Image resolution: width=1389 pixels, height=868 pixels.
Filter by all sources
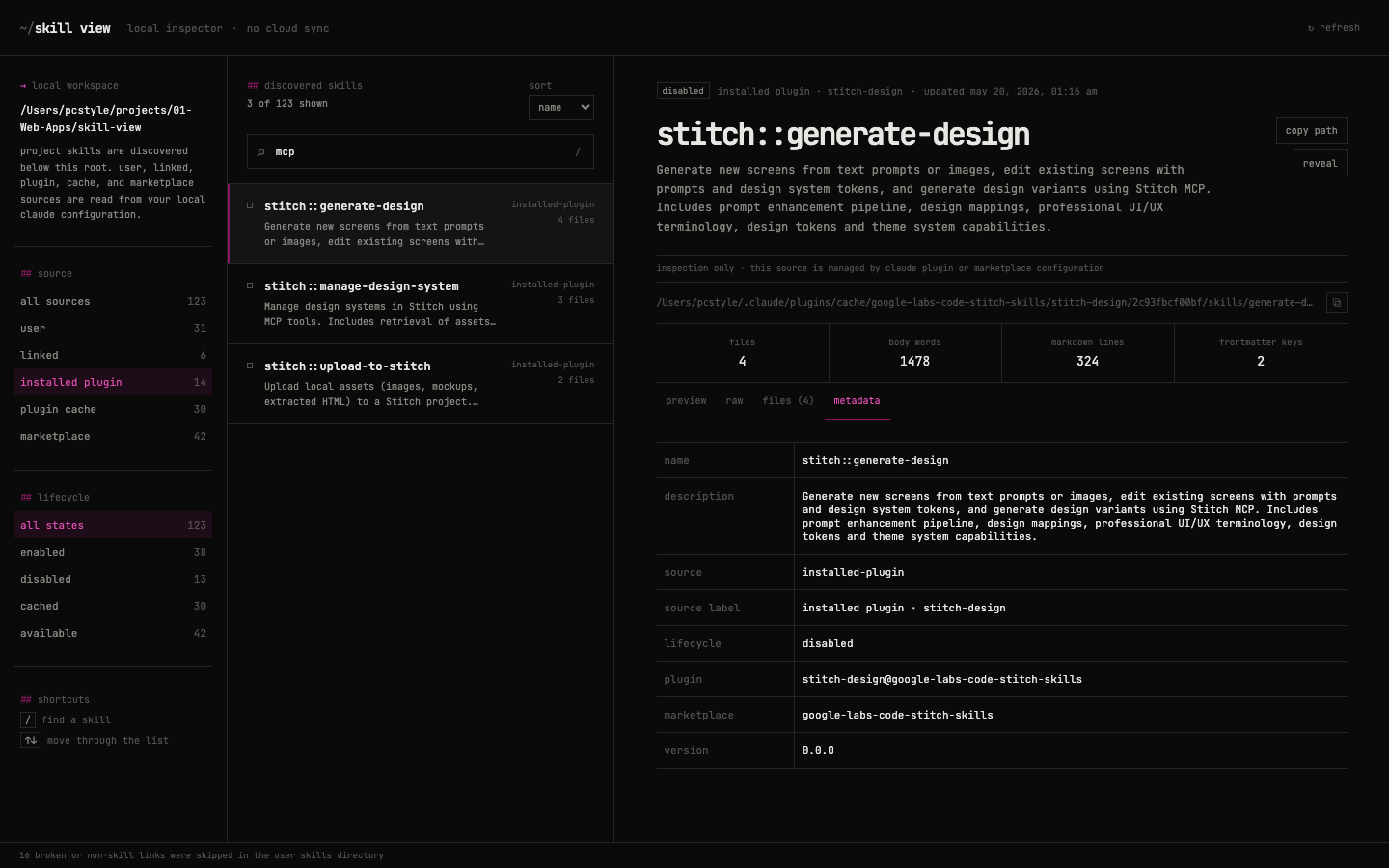(x=114, y=302)
